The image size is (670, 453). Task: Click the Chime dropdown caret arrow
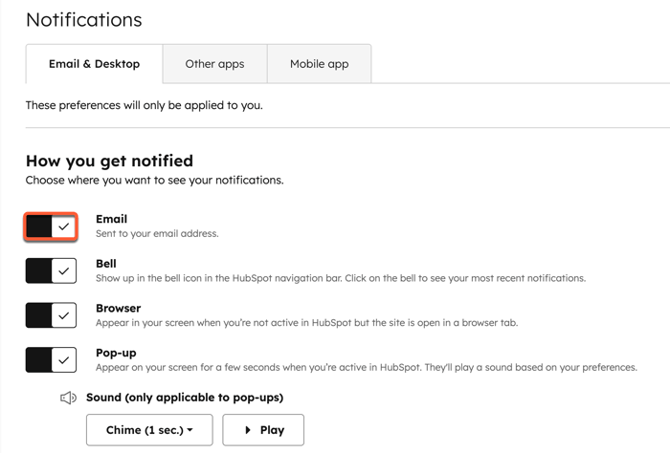tap(190, 430)
